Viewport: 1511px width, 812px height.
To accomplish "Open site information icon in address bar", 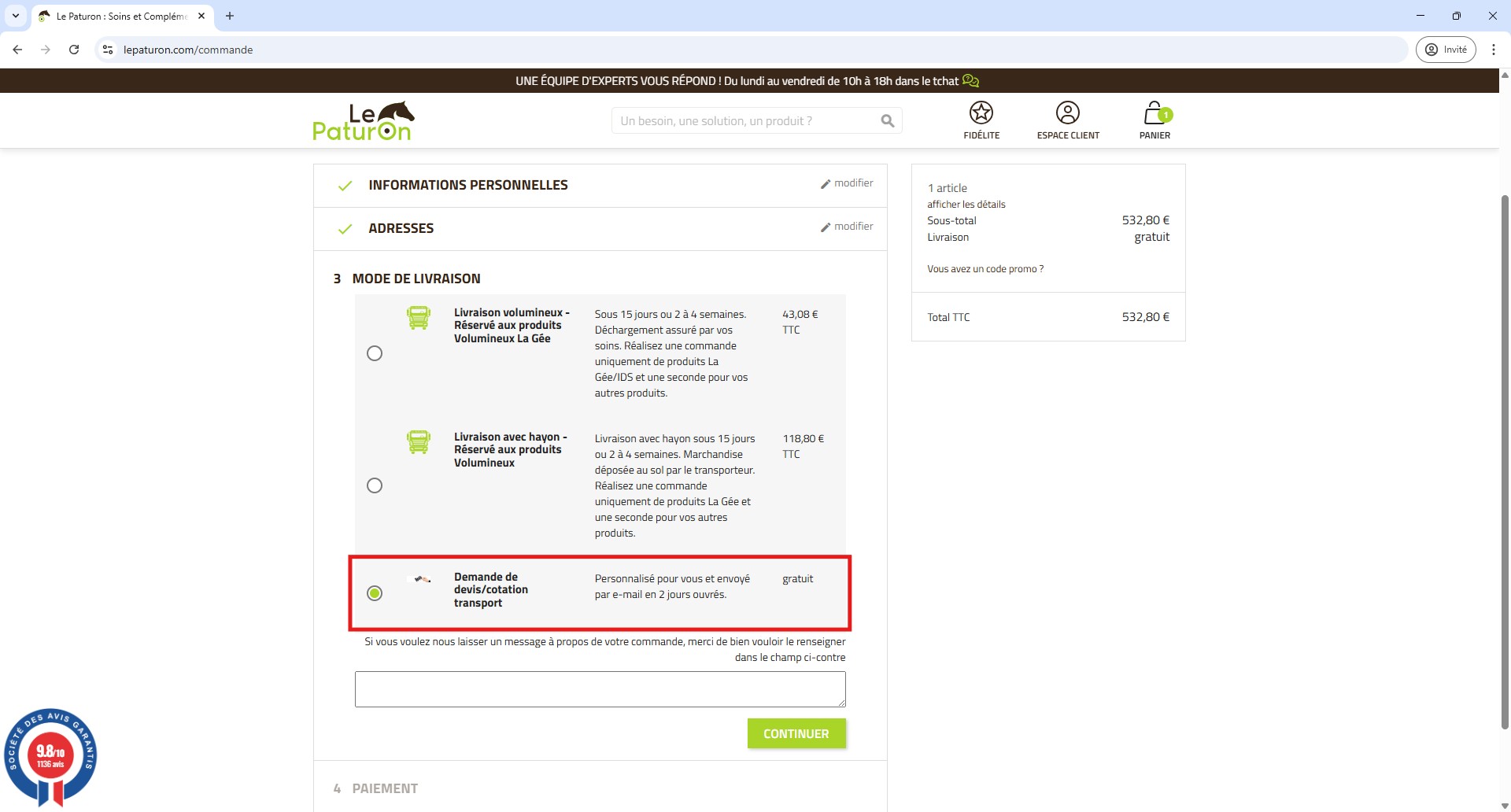I will (x=108, y=50).
